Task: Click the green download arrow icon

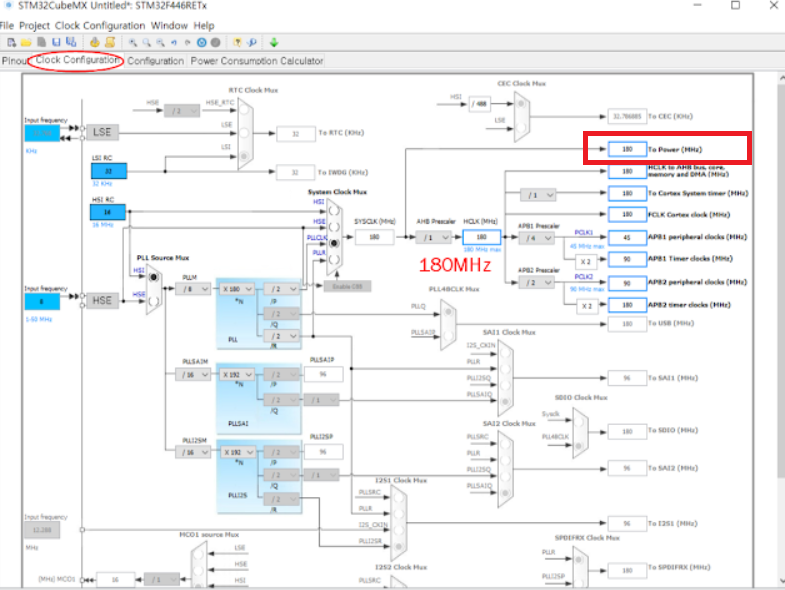Action: (x=274, y=43)
